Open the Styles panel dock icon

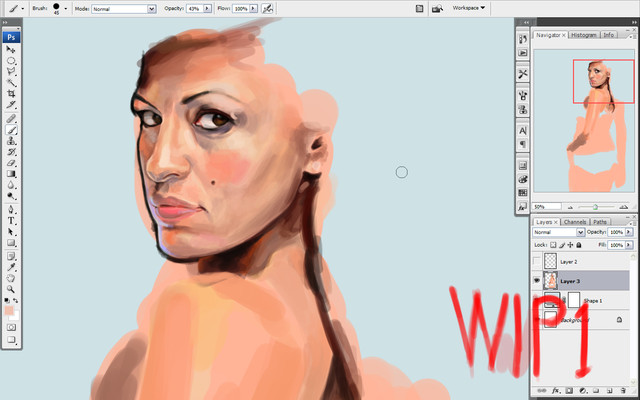pyautogui.click(x=522, y=206)
